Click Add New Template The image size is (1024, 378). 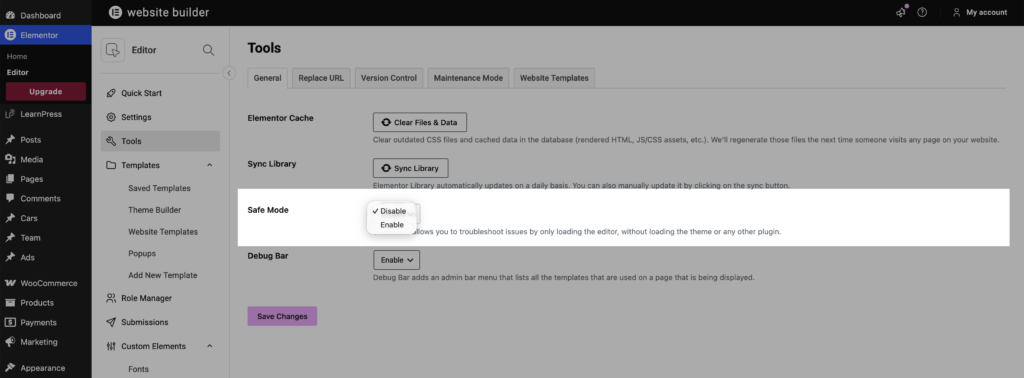point(163,276)
